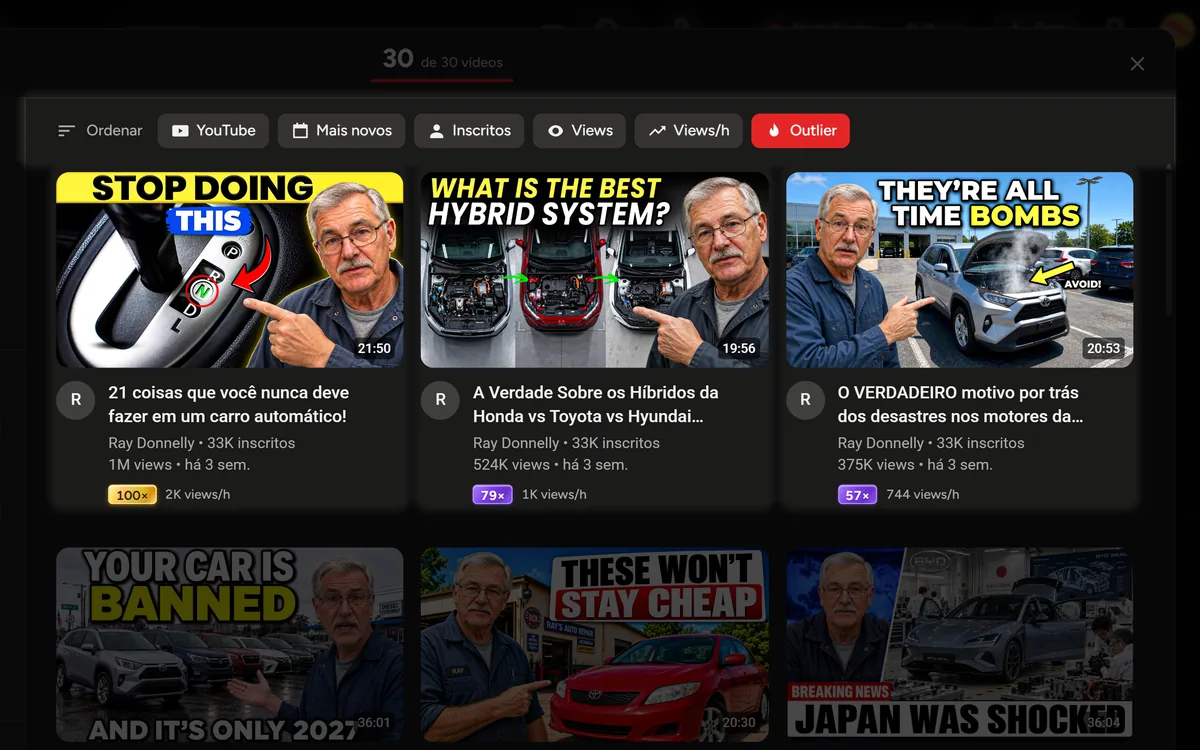Screen dimensions: 1200x750
Task: Sort videos by YouTube order
Action: [x=213, y=131]
